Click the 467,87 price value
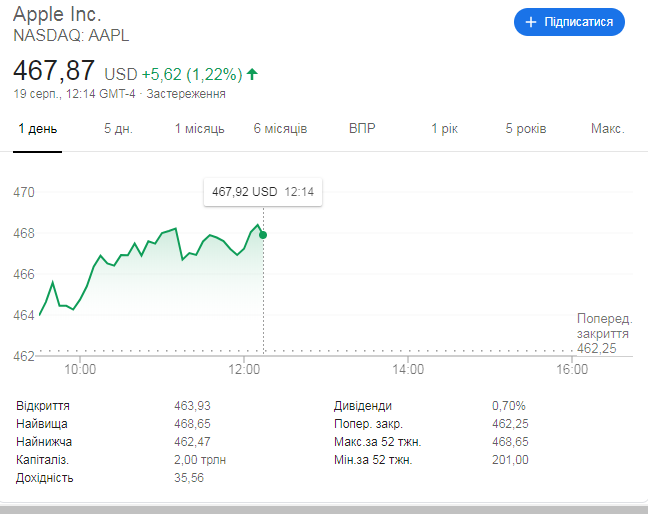This screenshot has width=648, height=514. click(54, 70)
